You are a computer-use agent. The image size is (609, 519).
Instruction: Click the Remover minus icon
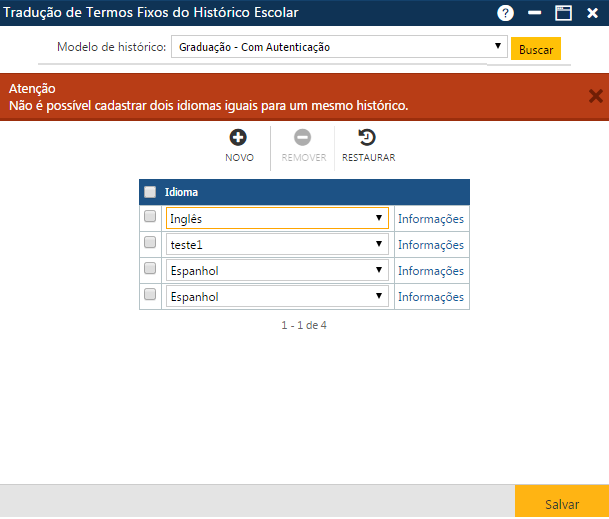click(302, 138)
